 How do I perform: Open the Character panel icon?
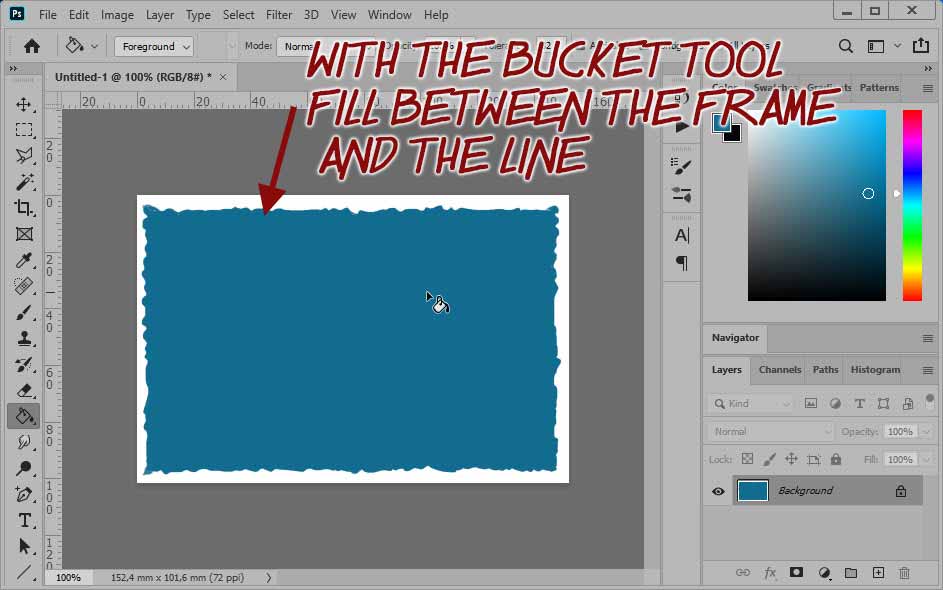click(x=681, y=235)
